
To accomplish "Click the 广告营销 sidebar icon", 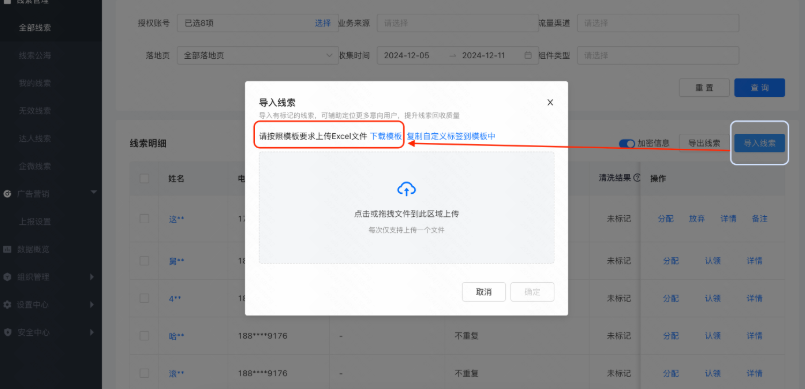I will pos(7,193).
